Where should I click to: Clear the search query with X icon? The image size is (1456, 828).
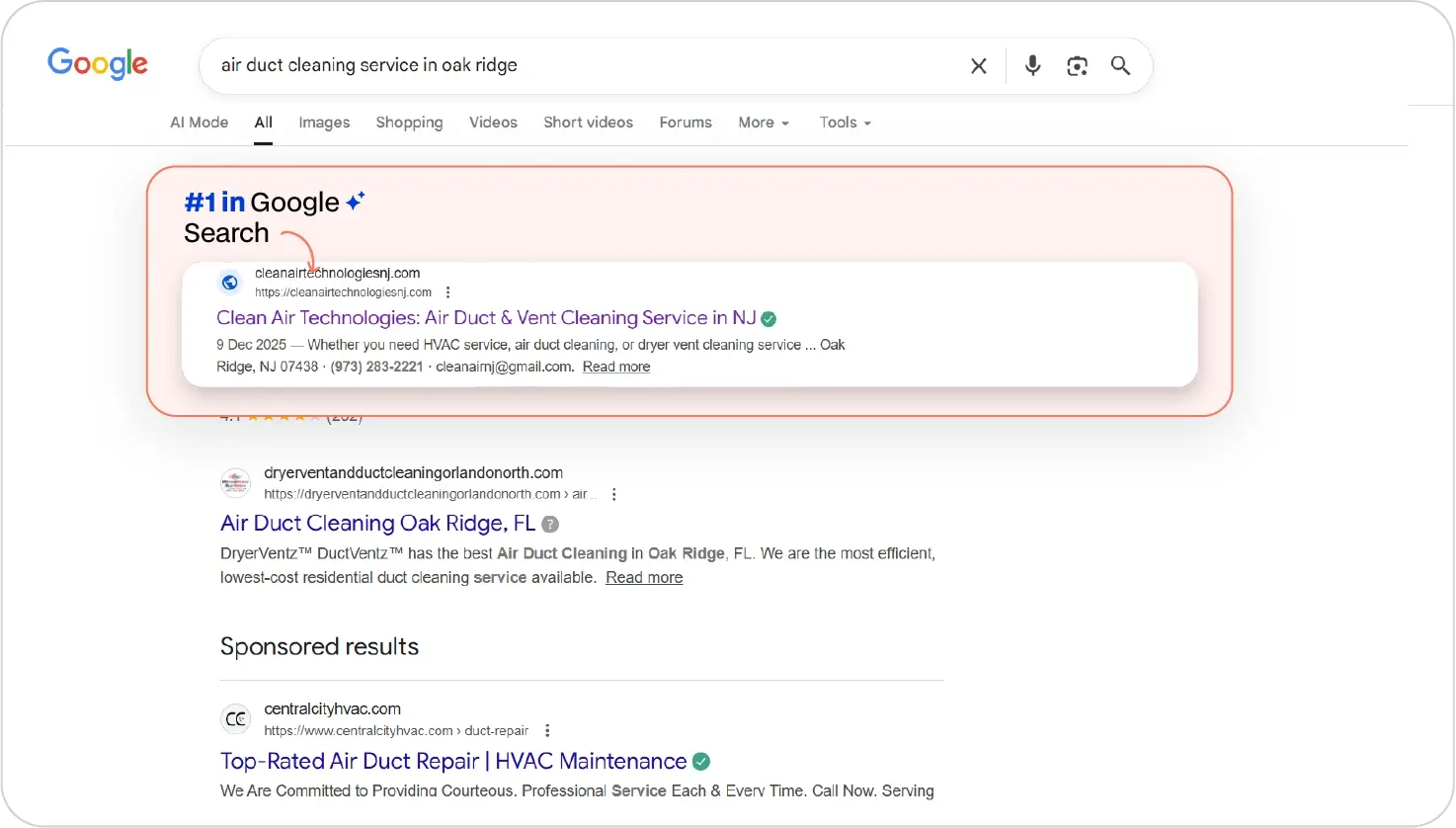pos(978,66)
